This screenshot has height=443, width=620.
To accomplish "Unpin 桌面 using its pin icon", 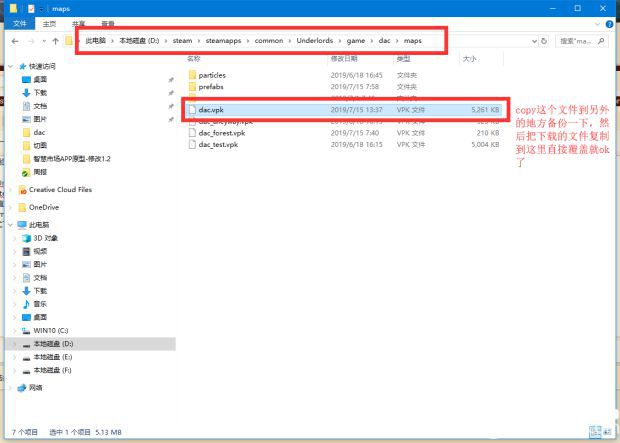I will [171, 80].
